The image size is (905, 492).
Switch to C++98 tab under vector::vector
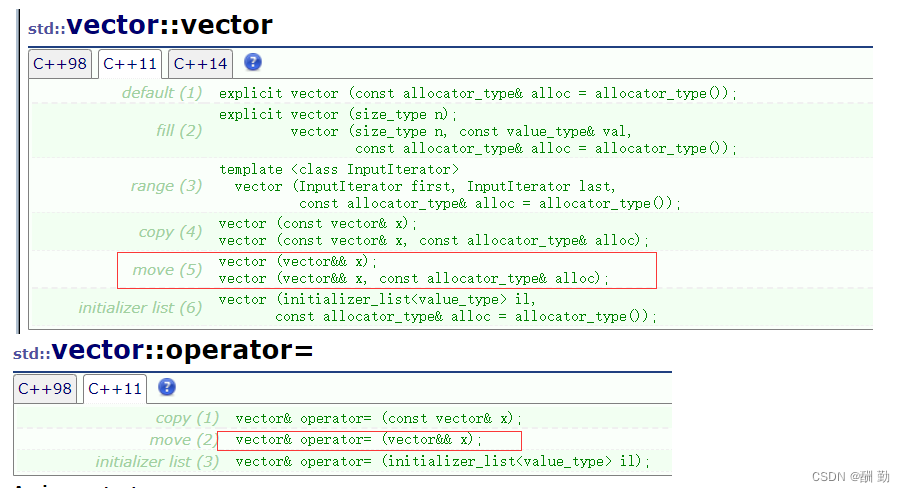[60, 64]
